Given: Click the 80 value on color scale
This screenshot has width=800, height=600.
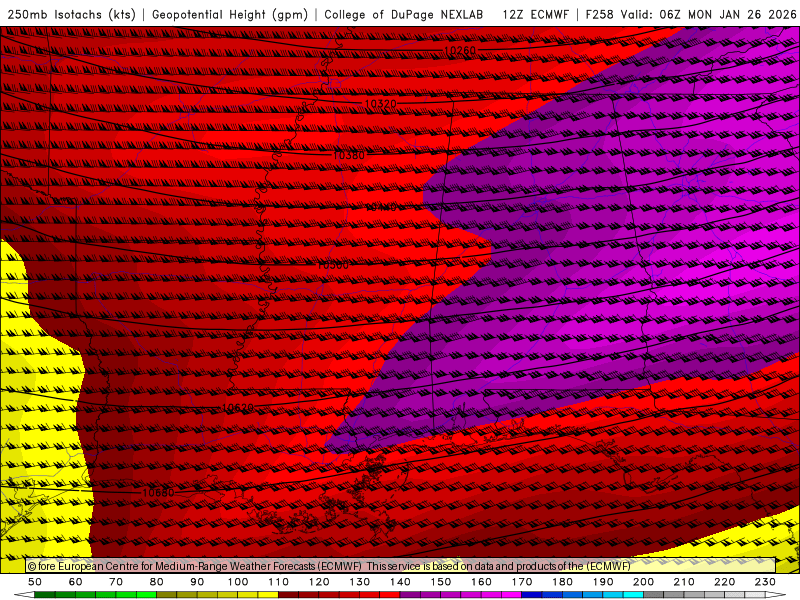Looking at the screenshot, I should click(157, 582).
